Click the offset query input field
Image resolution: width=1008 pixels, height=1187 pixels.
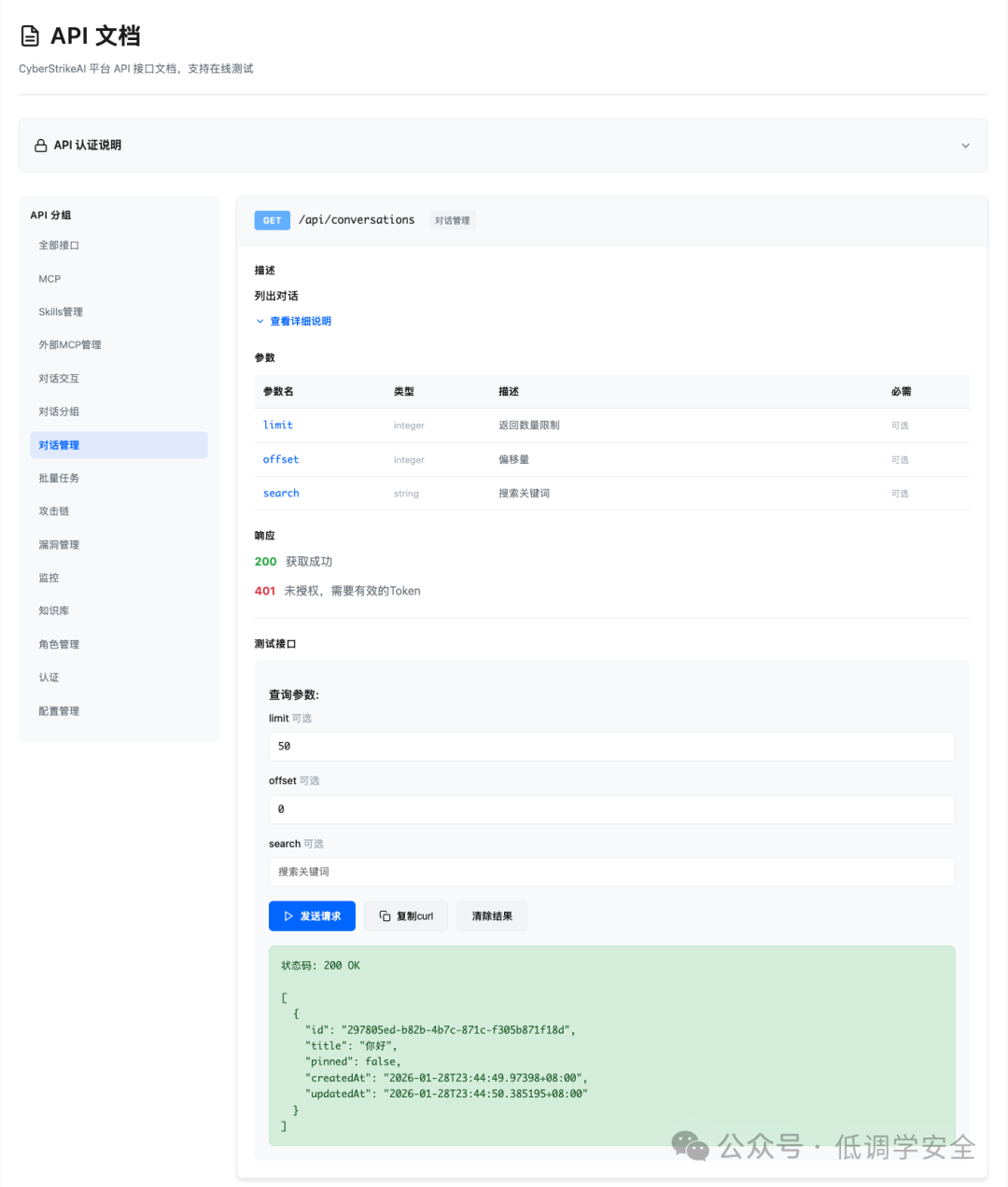click(x=611, y=809)
